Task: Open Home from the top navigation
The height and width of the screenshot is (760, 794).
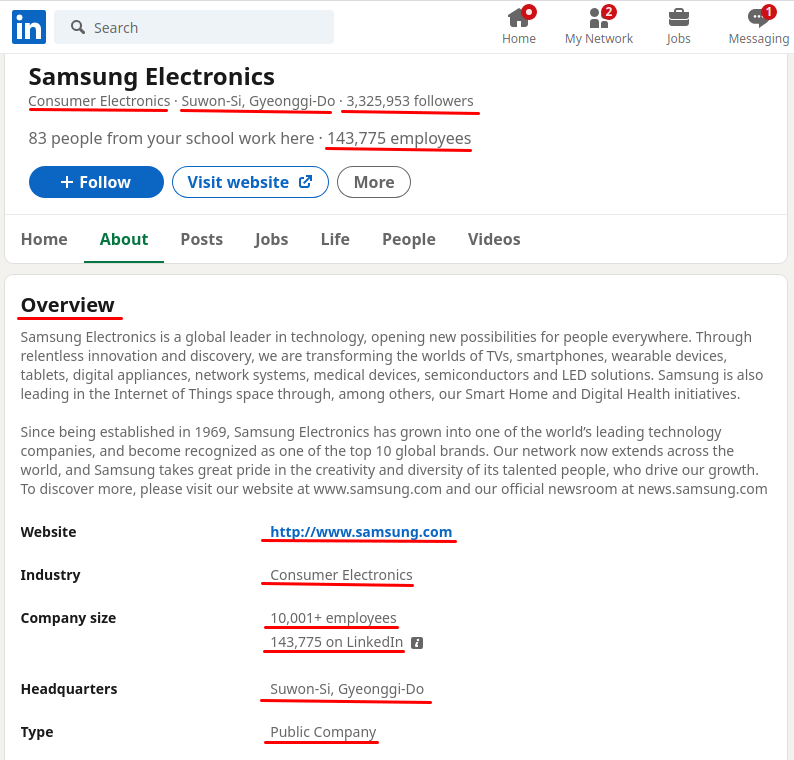Action: pos(519,25)
